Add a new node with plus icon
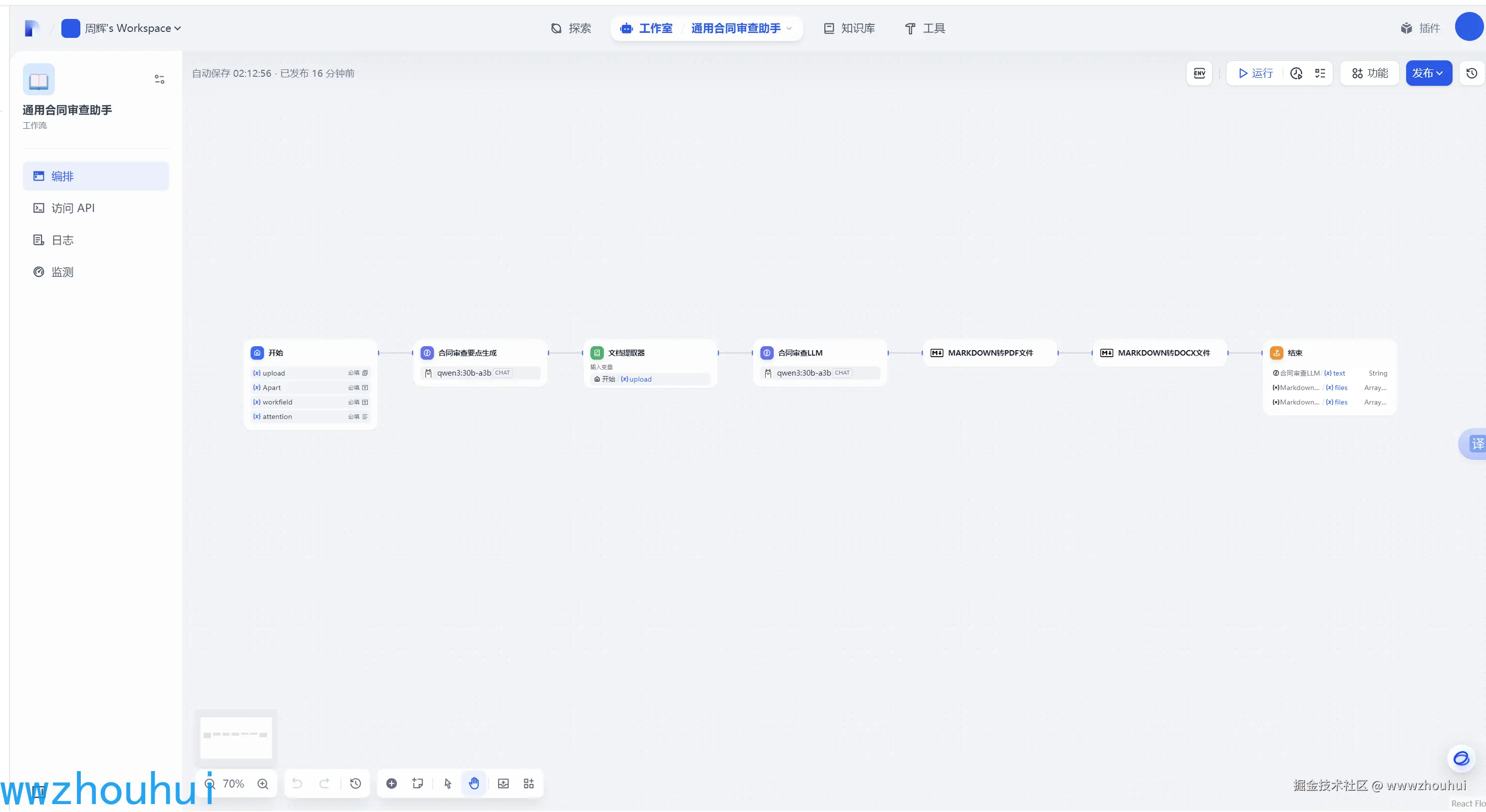Image resolution: width=1486 pixels, height=812 pixels. point(391,784)
